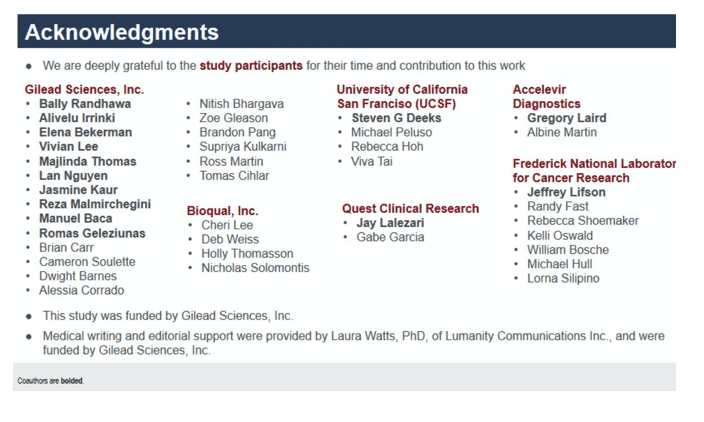The image size is (704, 422).
Task: Click the 'Coauthors are bolded' footnote
Action: point(50,381)
